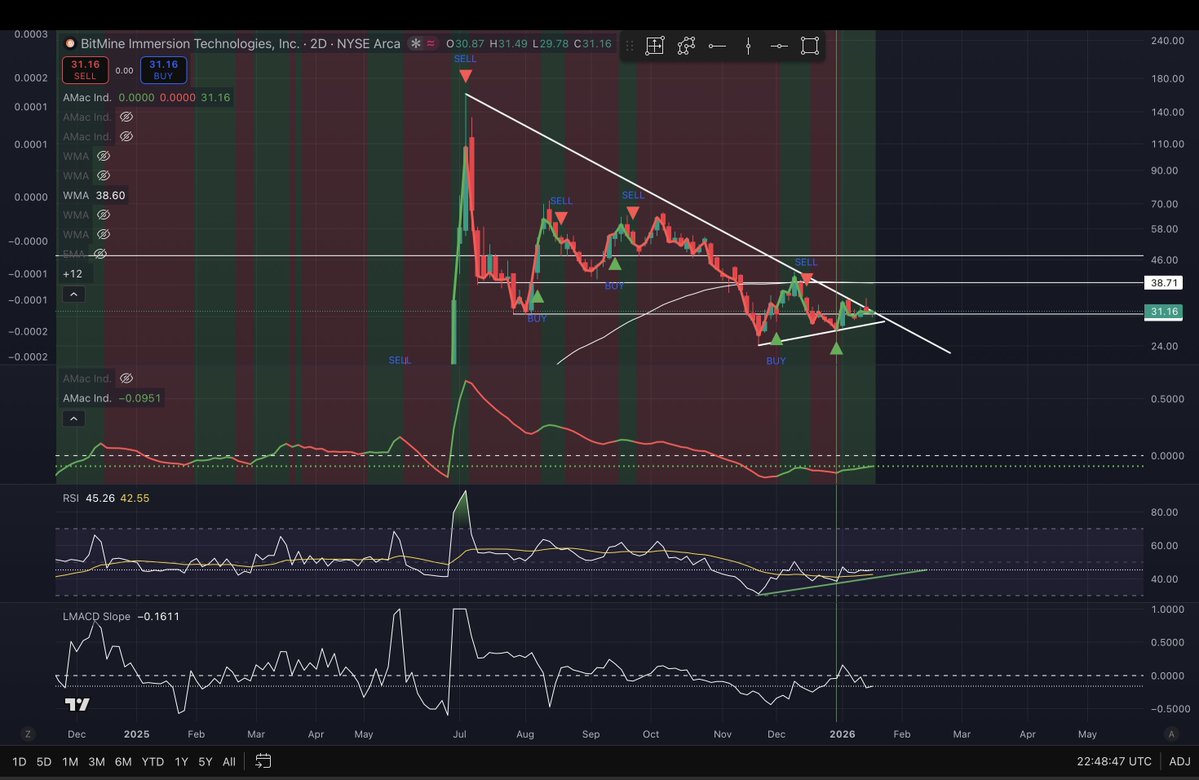Viewport: 1199px width, 780px height.
Task: Select the measure tool in floating toolbar
Action: pos(655,46)
